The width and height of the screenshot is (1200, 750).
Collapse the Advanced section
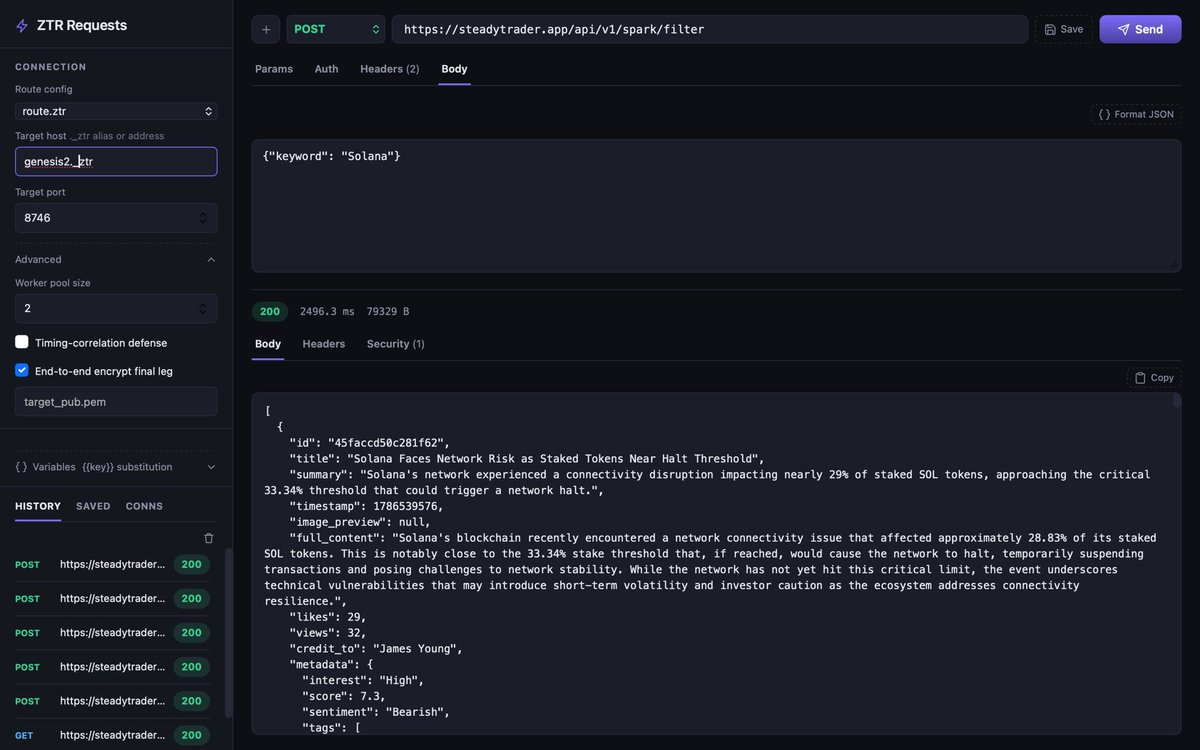[x=116, y=260]
